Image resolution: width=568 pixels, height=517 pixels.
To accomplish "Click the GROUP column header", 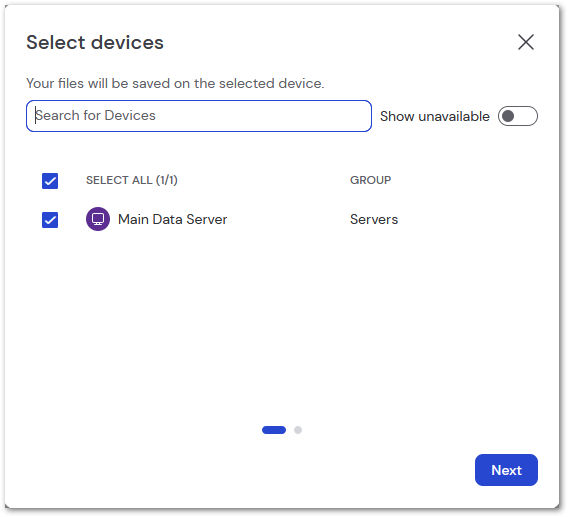I will (x=370, y=180).
